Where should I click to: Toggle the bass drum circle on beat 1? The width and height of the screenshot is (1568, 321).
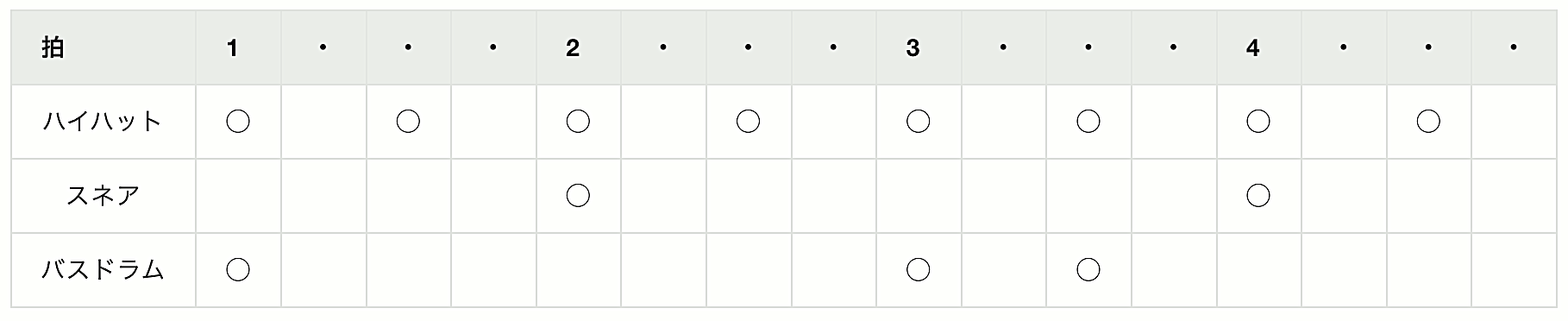click(238, 270)
